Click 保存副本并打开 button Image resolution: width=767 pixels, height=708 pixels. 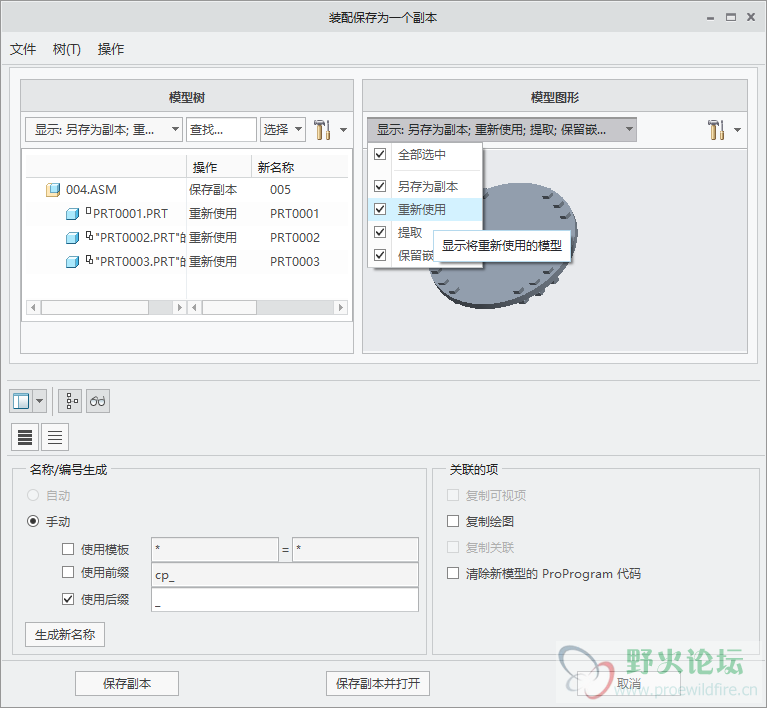click(378, 684)
